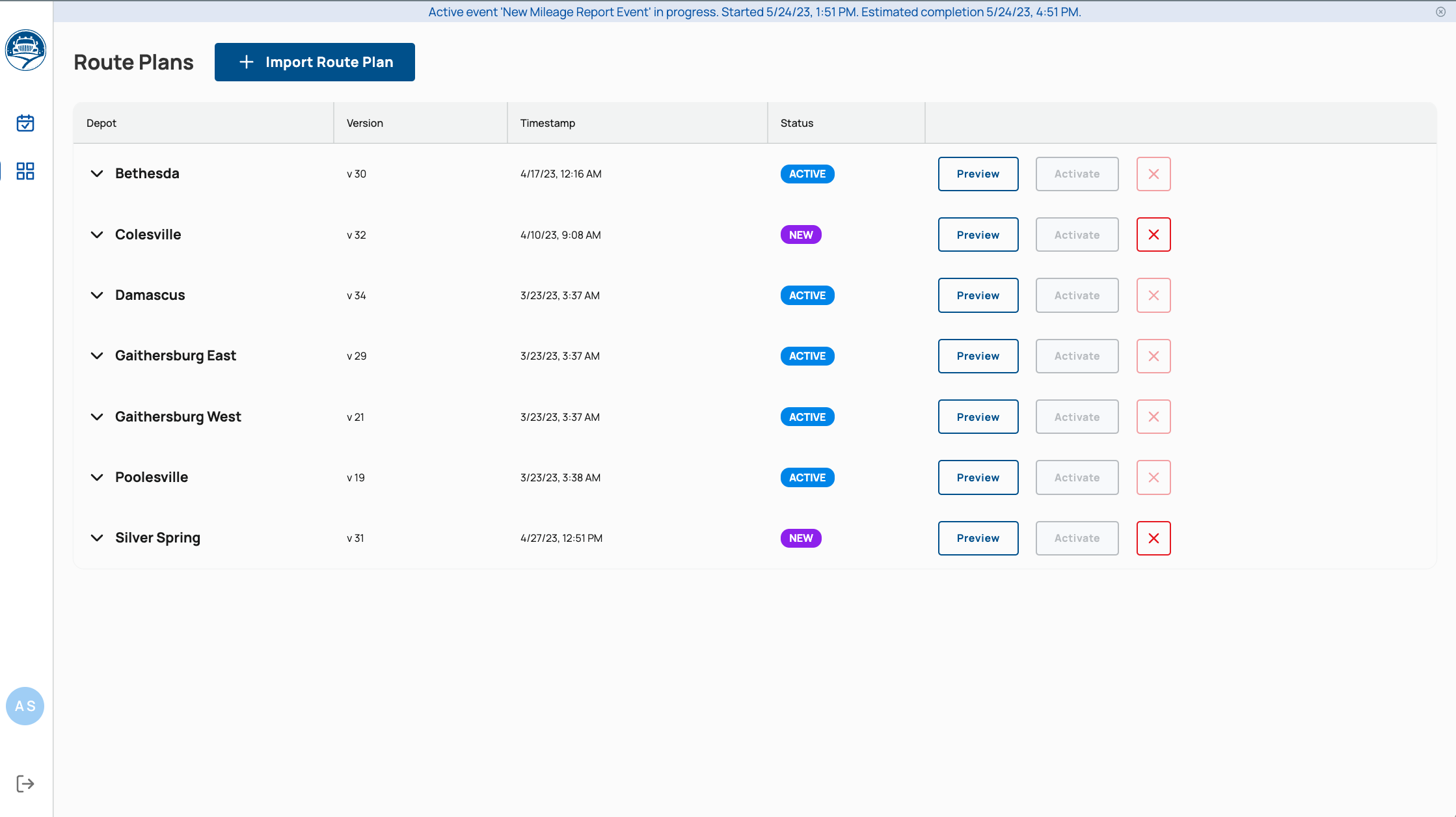The width and height of the screenshot is (1456, 817).
Task: Click the NEW status badge for Colesville
Action: coord(801,235)
